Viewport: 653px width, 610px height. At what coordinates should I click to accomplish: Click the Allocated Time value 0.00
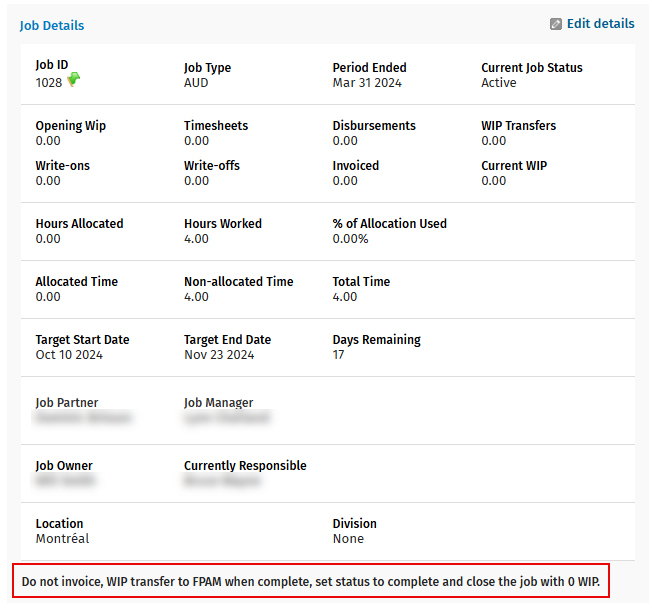click(48, 296)
